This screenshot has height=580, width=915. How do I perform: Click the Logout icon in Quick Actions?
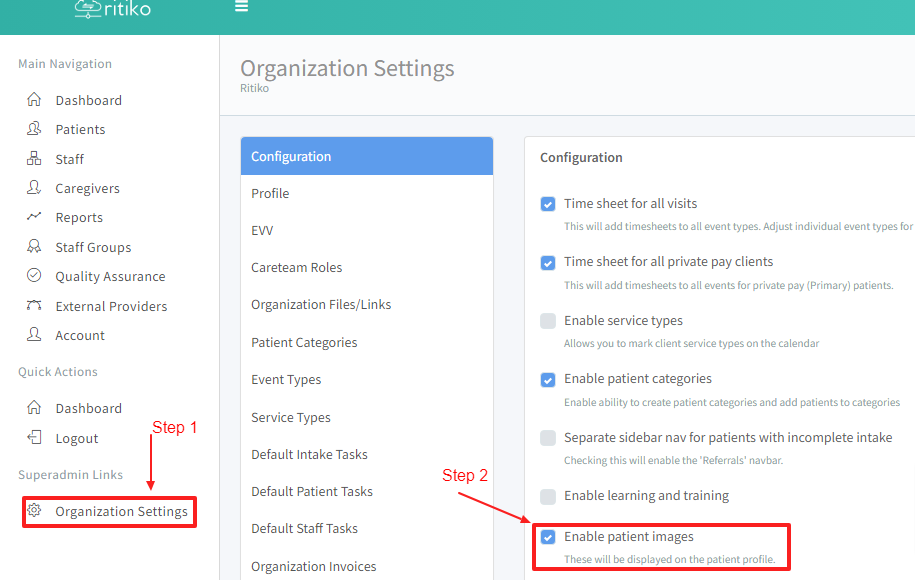(x=34, y=438)
